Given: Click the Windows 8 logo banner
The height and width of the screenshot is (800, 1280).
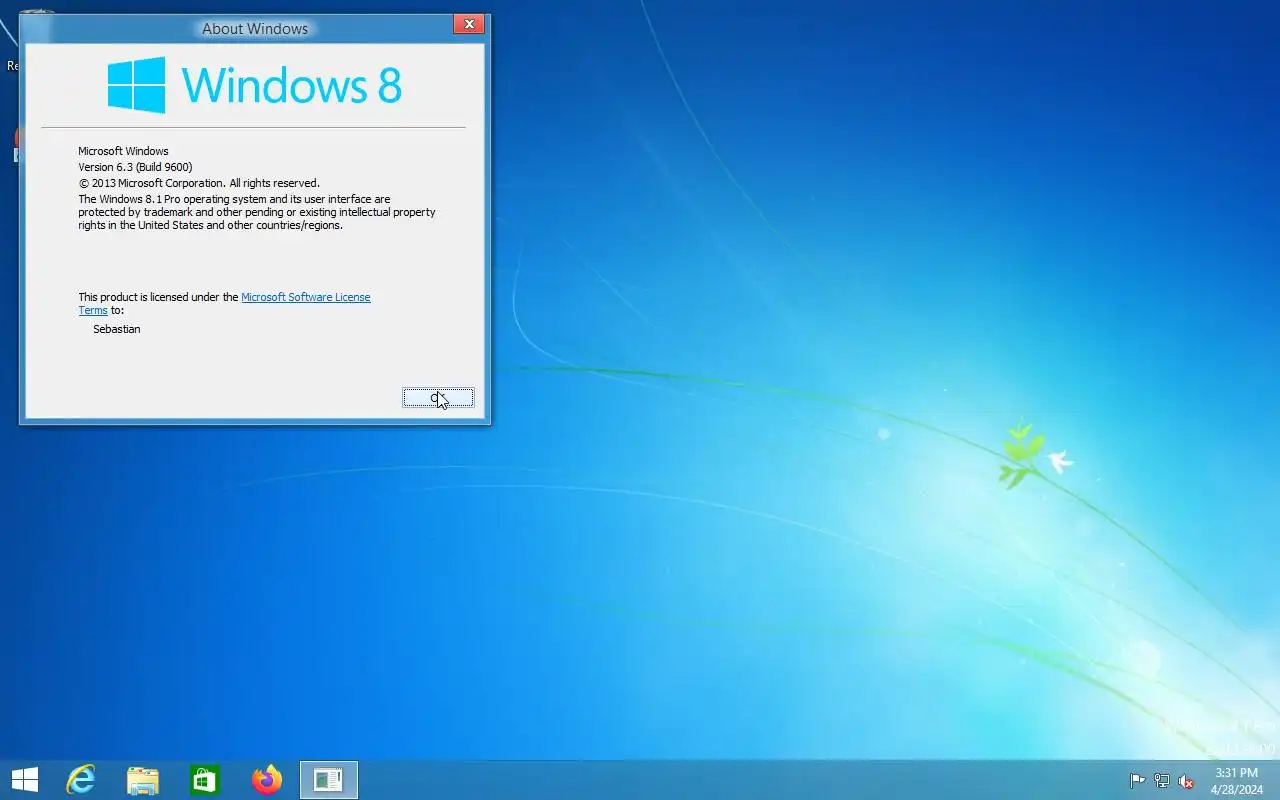Looking at the screenshot, I should click(x=255, y=85).
